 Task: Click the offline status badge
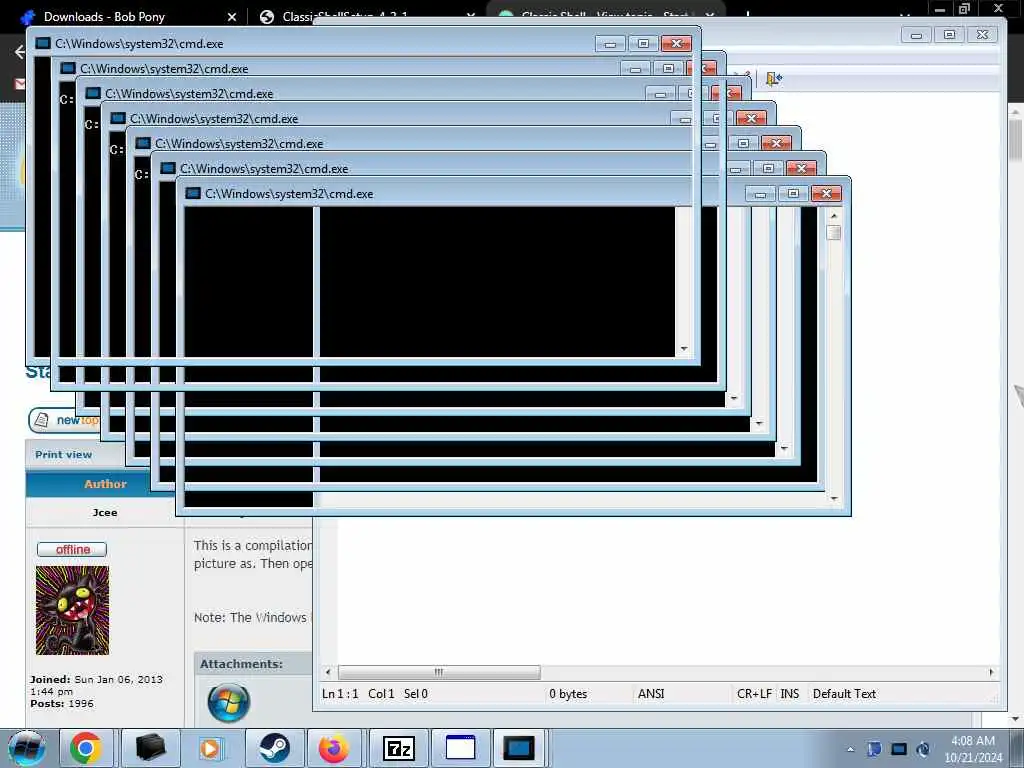[72, 549]
